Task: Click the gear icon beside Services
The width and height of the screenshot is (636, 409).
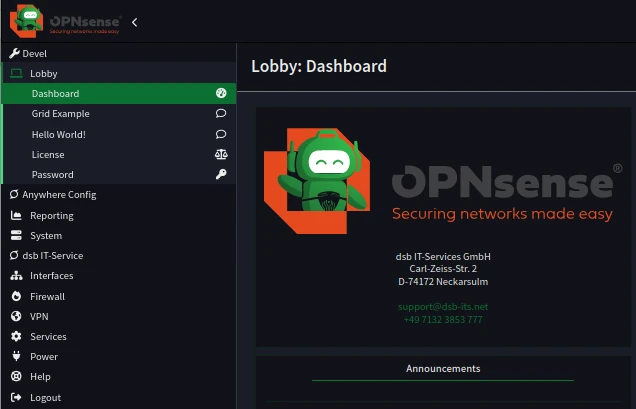Action: 16,336
